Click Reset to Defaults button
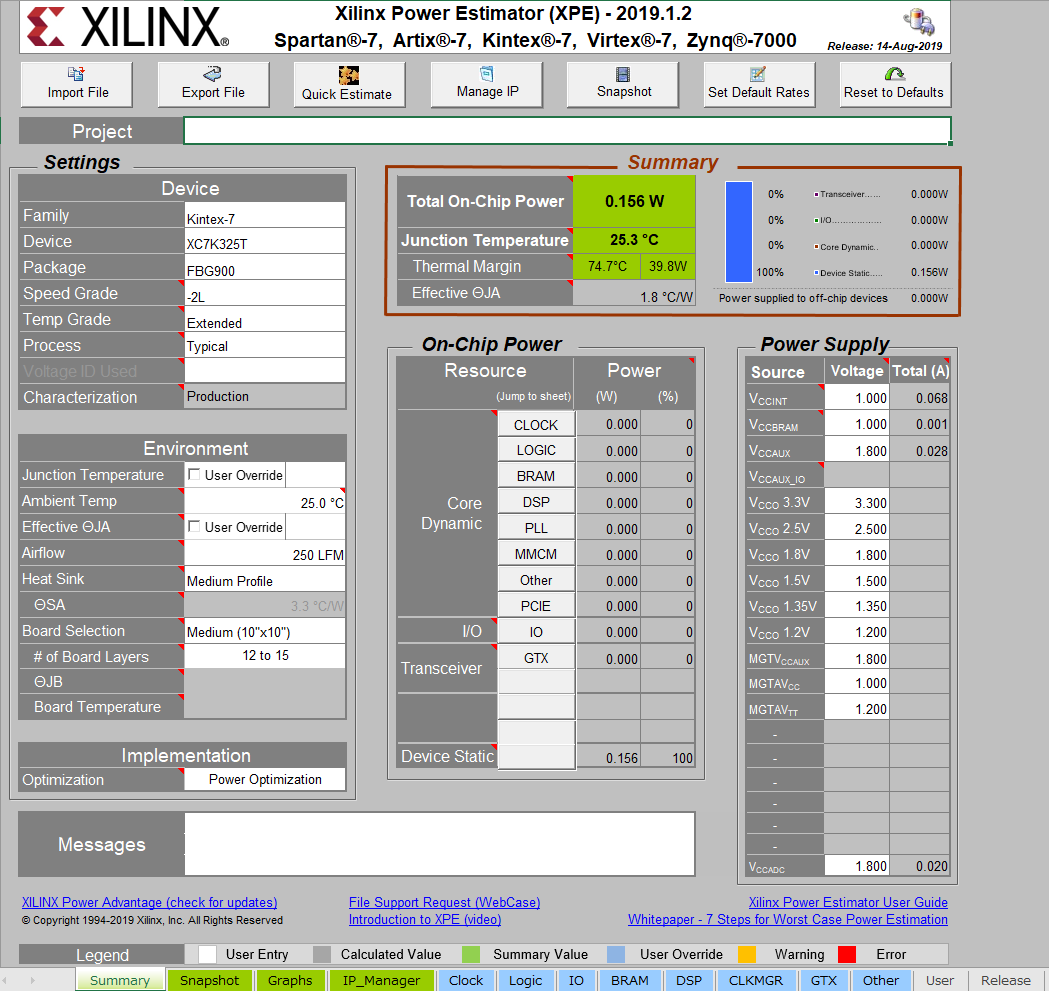The width and height of the screenshot is (1049, 991). click(x=895, y=84)
